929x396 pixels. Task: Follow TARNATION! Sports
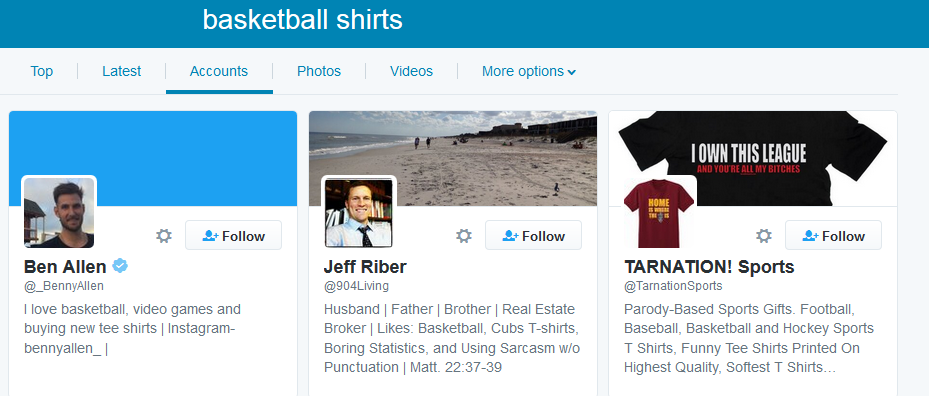coord(834,235)
